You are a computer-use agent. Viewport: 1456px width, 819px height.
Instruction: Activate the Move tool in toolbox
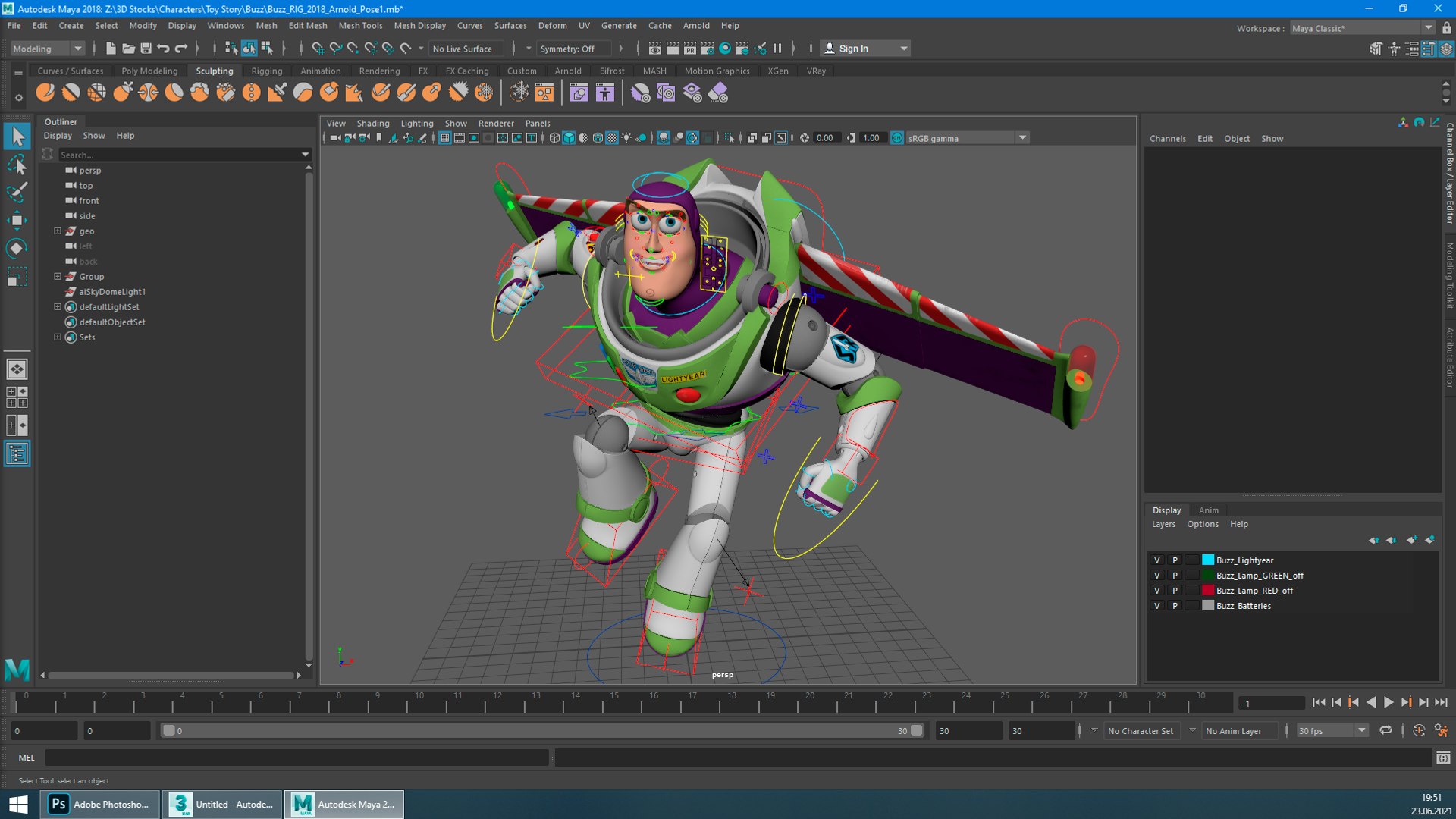(17, 220)
